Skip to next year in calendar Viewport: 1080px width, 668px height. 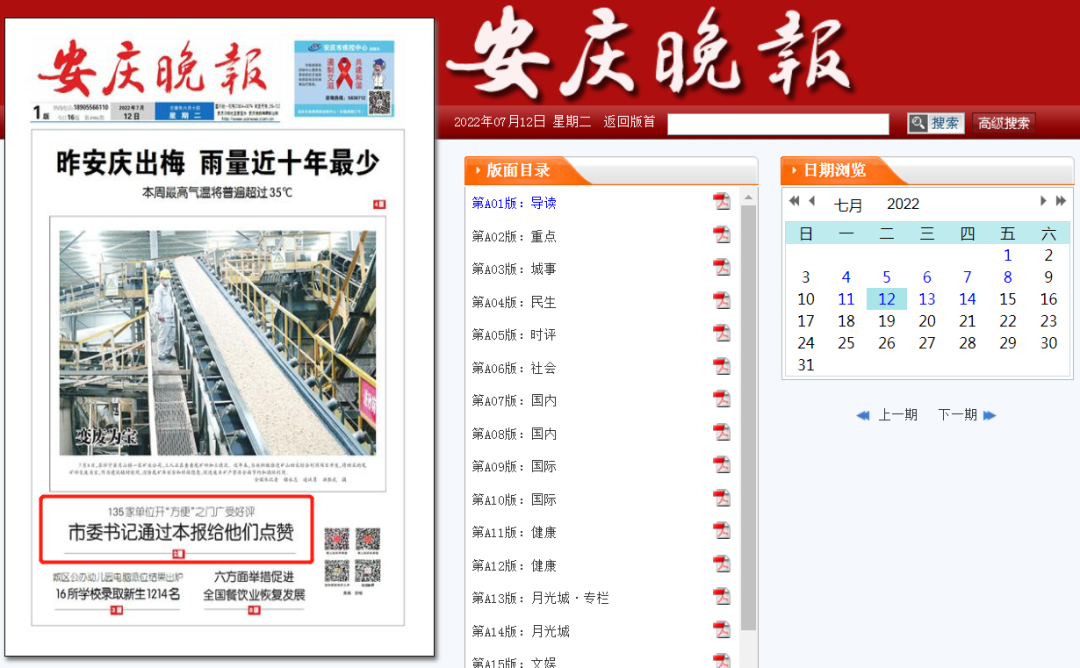point(1060,201)
